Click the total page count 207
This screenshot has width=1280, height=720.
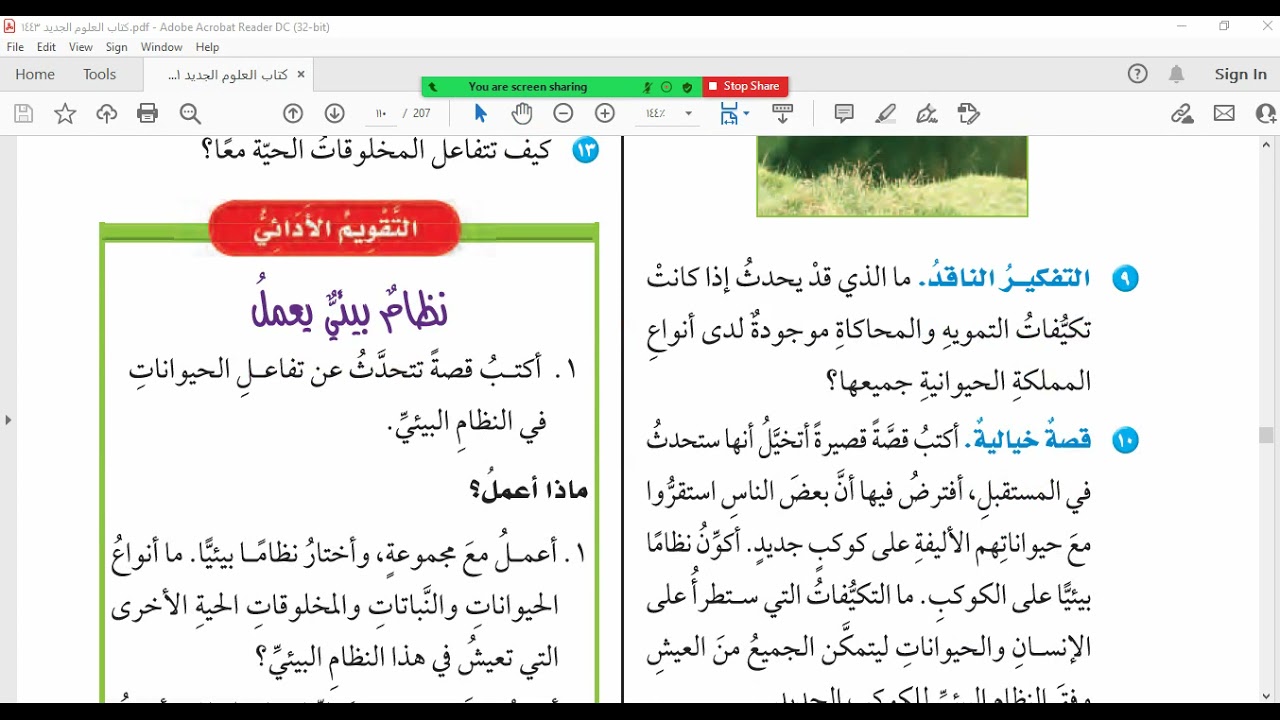[422, 114]
